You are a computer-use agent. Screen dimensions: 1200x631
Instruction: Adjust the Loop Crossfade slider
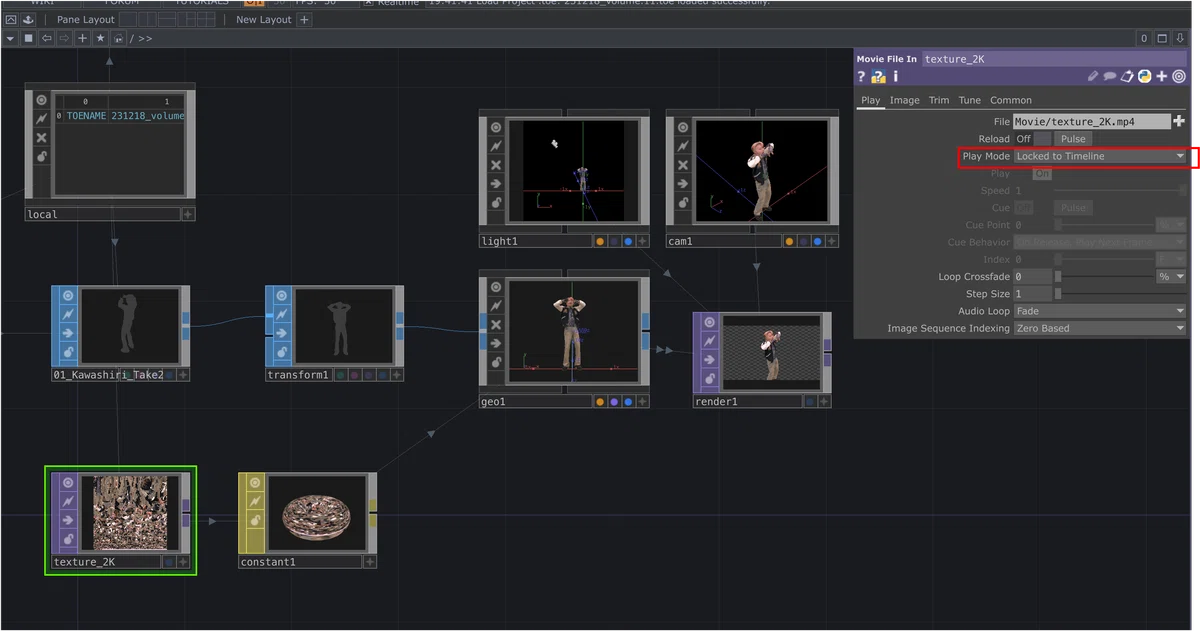coord(1105,277)
